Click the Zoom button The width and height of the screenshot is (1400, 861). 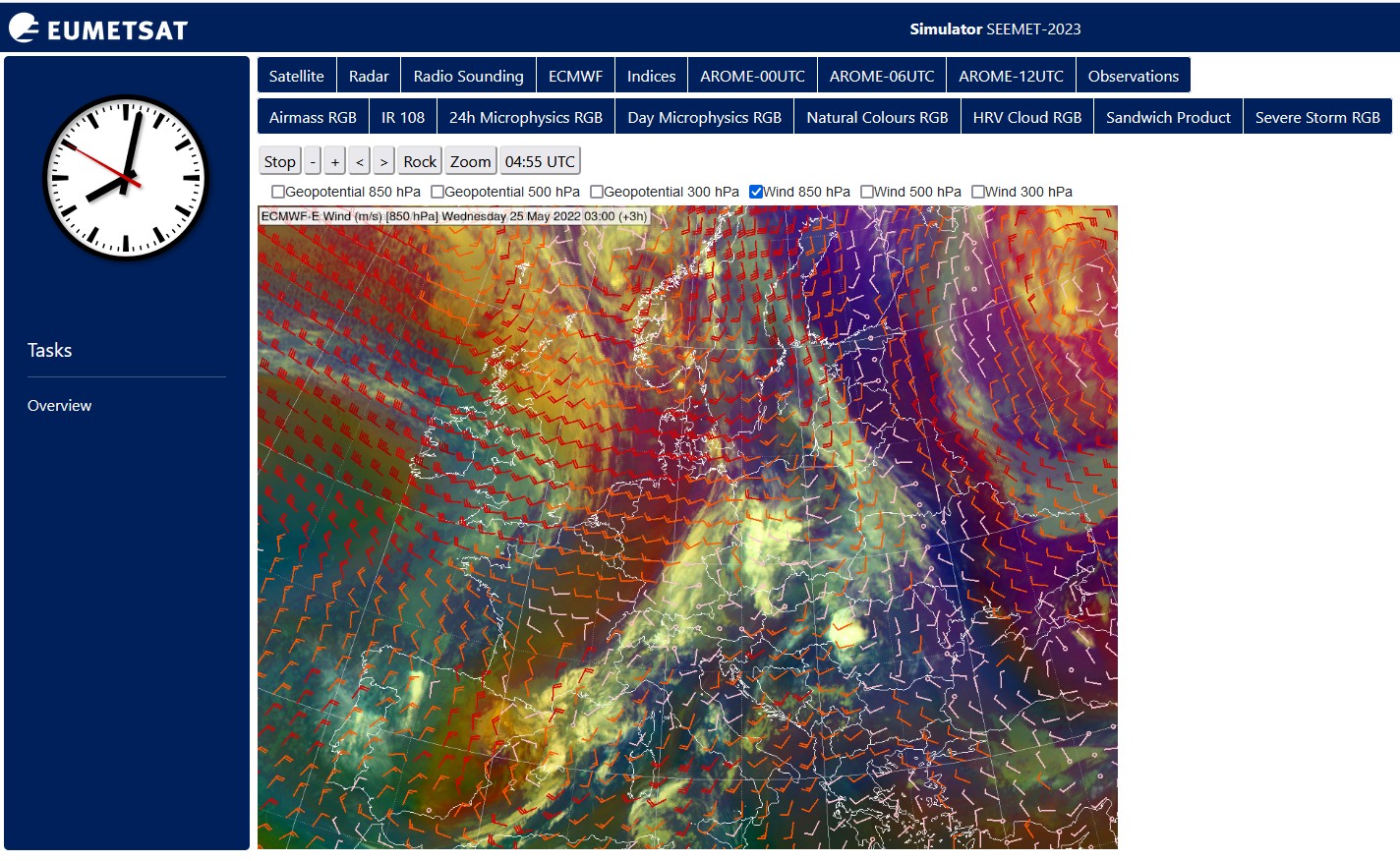471,161
